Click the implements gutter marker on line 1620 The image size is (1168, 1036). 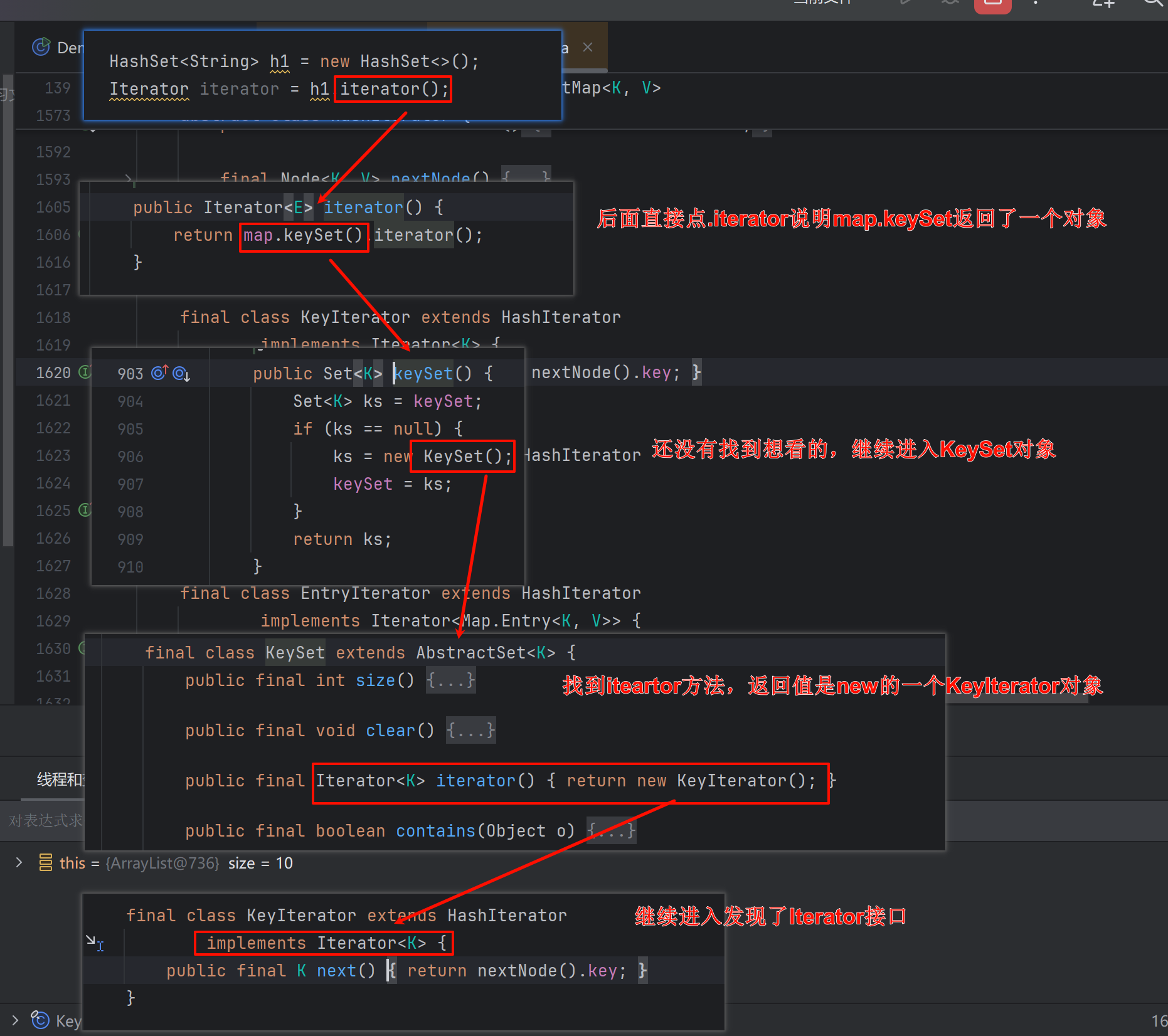coord(85,372)
